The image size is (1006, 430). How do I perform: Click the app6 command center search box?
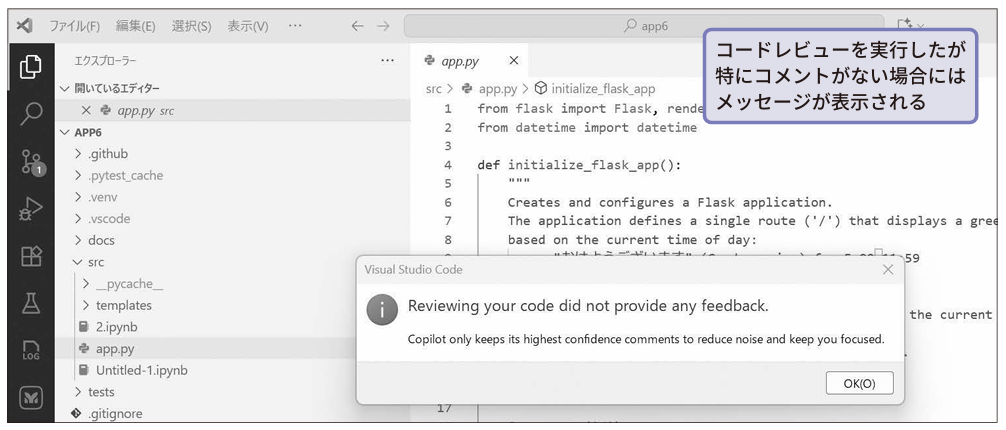pos(644,26)
